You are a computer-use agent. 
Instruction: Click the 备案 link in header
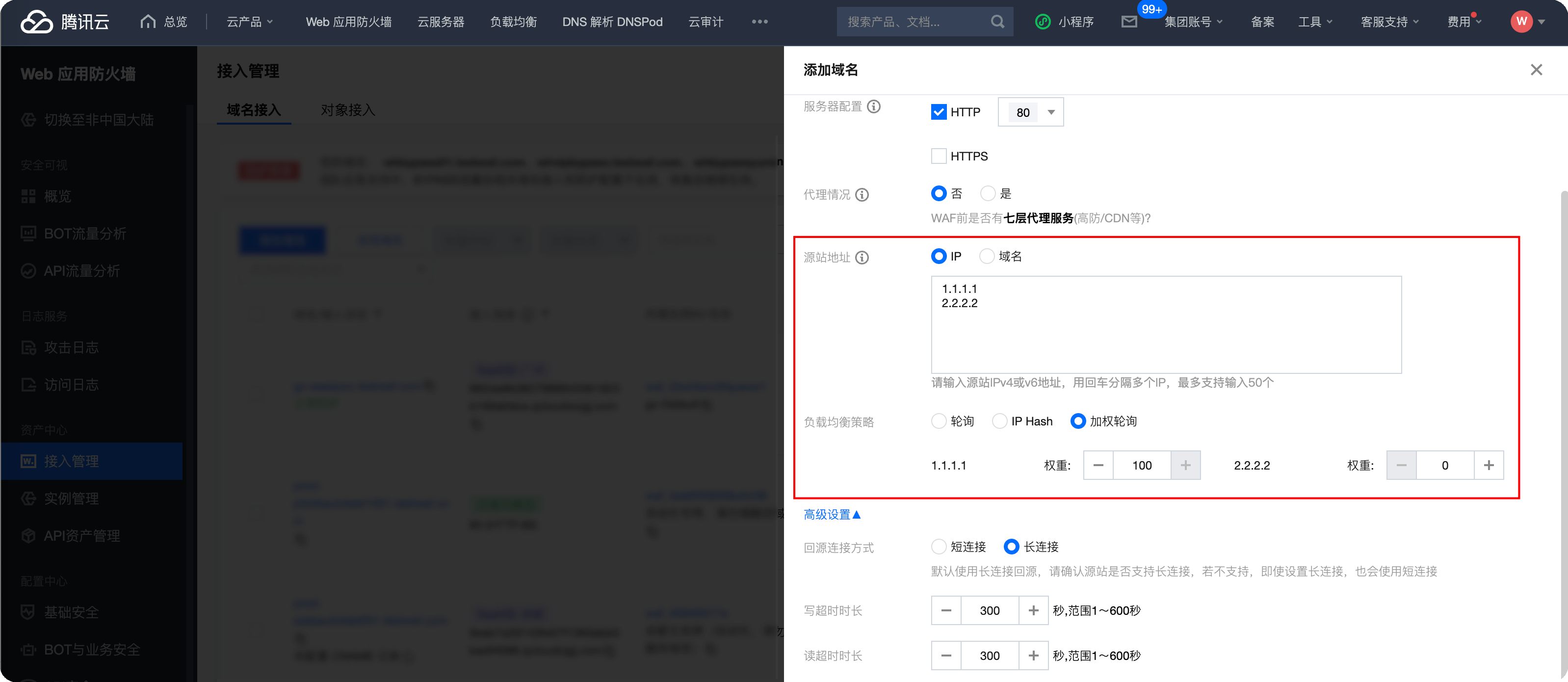1262,22
